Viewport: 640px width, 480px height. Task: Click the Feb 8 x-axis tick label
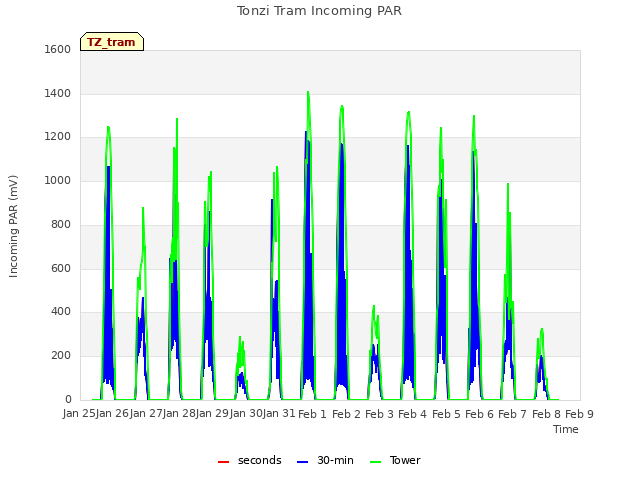[546, 414]
